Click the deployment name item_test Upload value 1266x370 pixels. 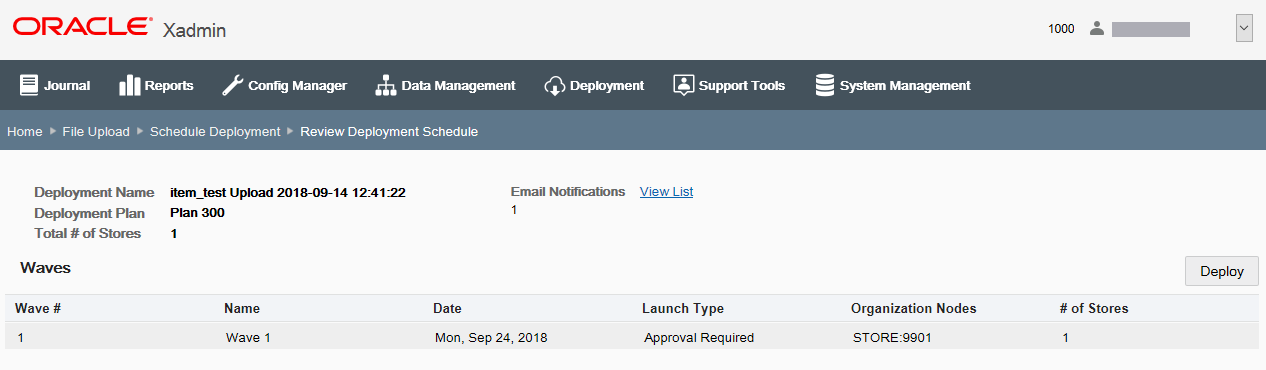288,192
